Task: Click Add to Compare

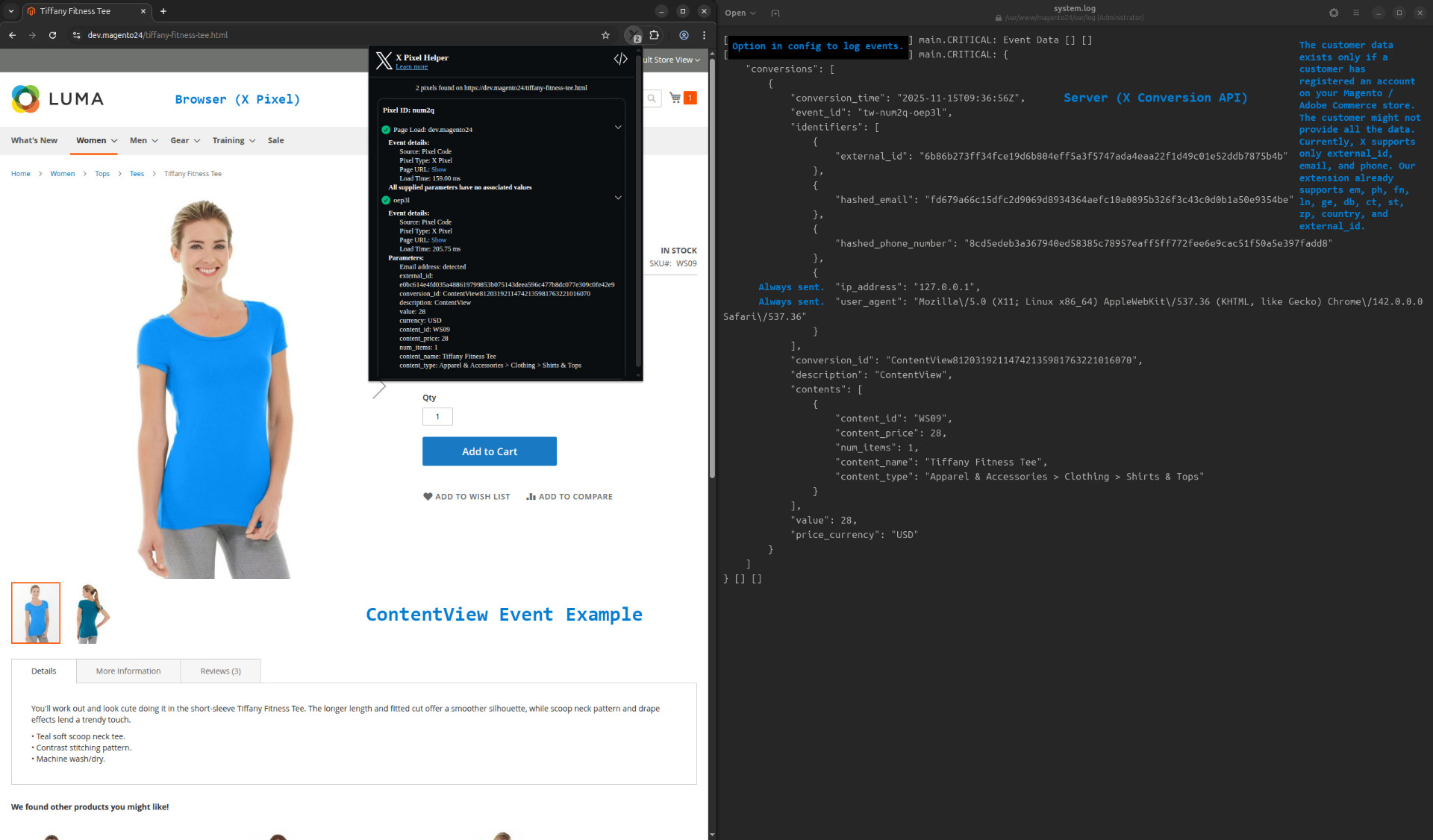Action: (x=569, y=496)
